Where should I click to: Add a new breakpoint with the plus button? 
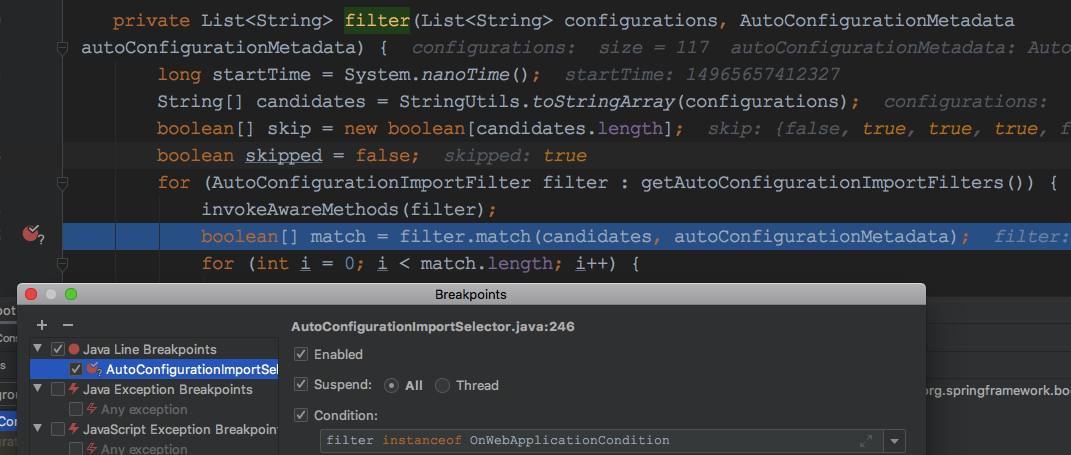click(42, 325)
